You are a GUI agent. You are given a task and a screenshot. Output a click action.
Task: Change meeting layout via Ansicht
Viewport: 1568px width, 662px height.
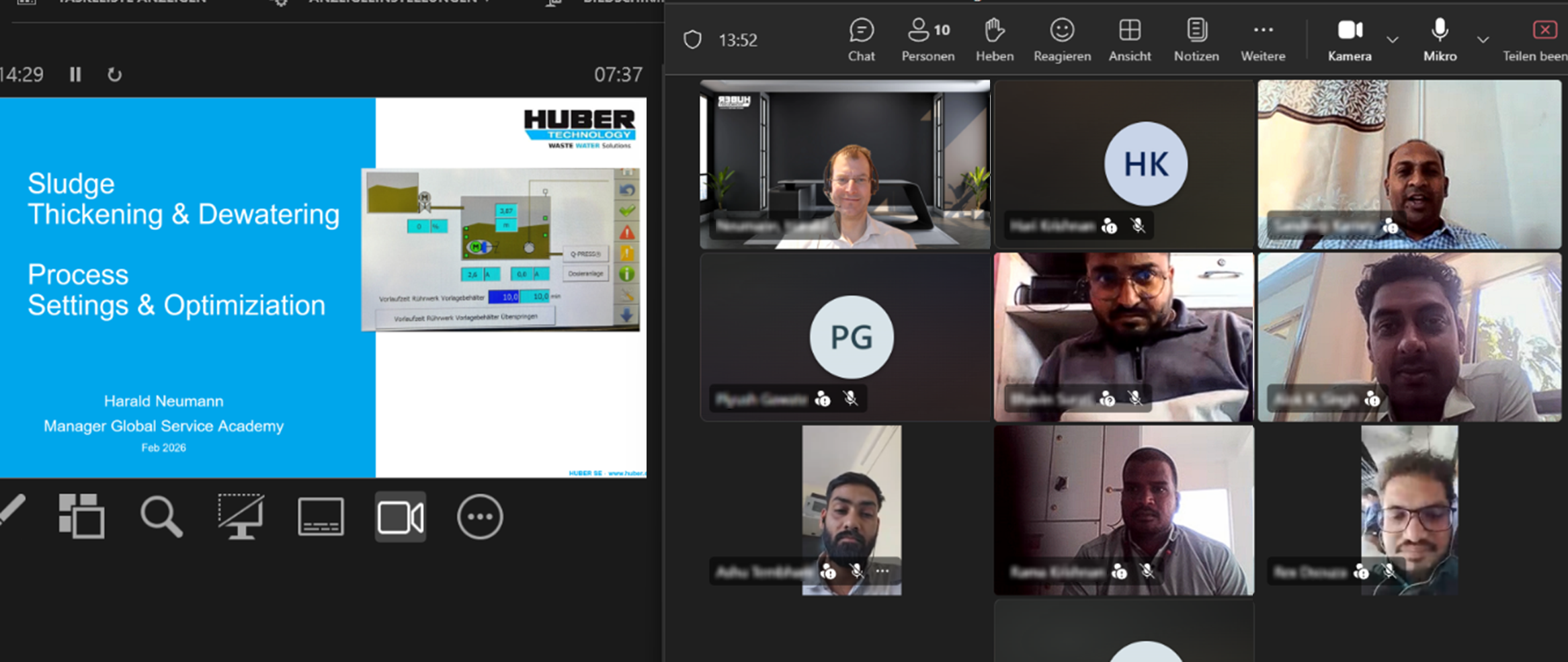pyautogui.click(x=1130, y=40)
